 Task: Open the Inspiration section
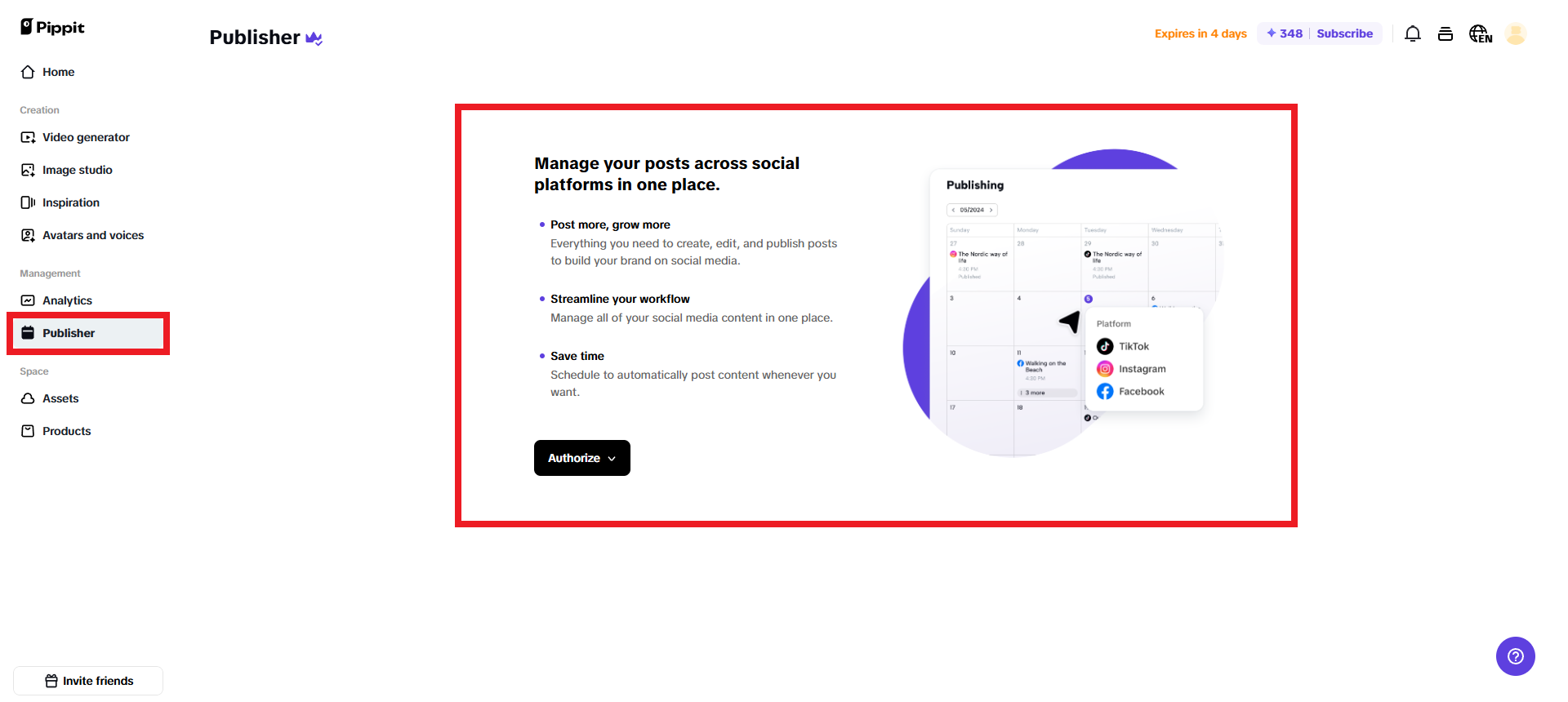point(72,202)
